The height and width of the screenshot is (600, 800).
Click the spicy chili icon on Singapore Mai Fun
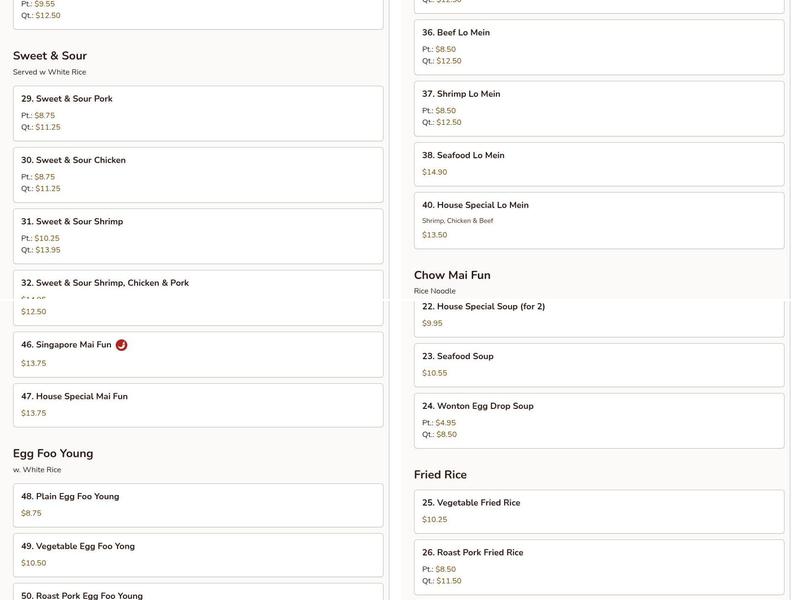(x=124, y=342)
